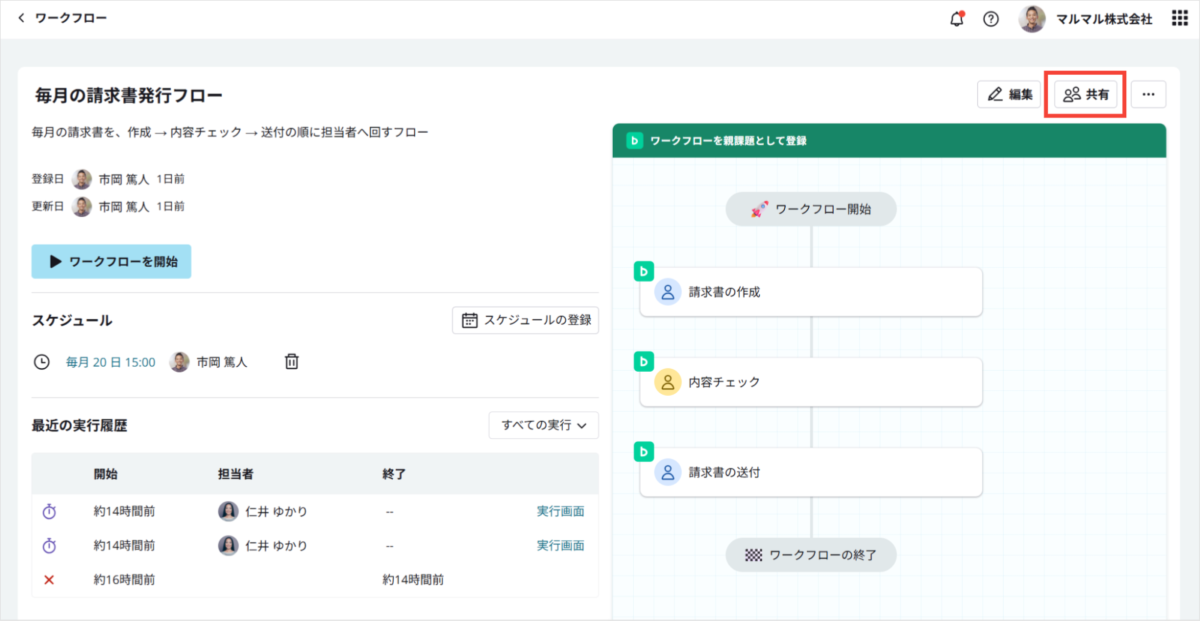Select the ワークフローの終了 node

[811, 554]
